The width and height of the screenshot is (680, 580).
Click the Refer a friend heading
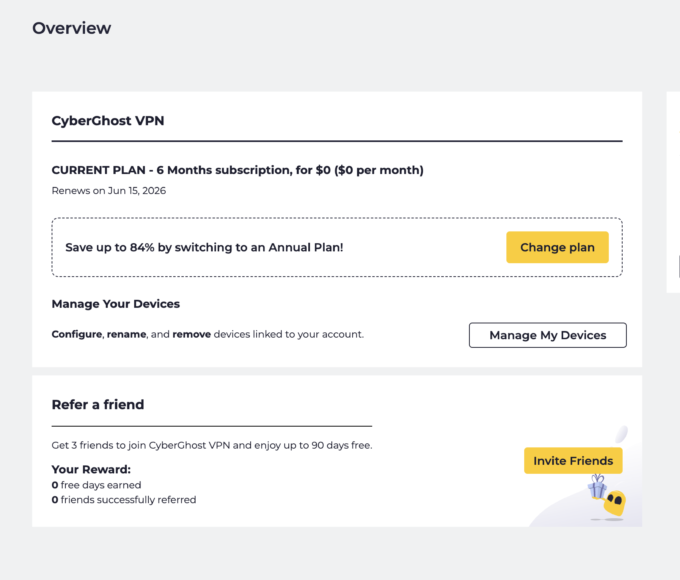(98, 405)
